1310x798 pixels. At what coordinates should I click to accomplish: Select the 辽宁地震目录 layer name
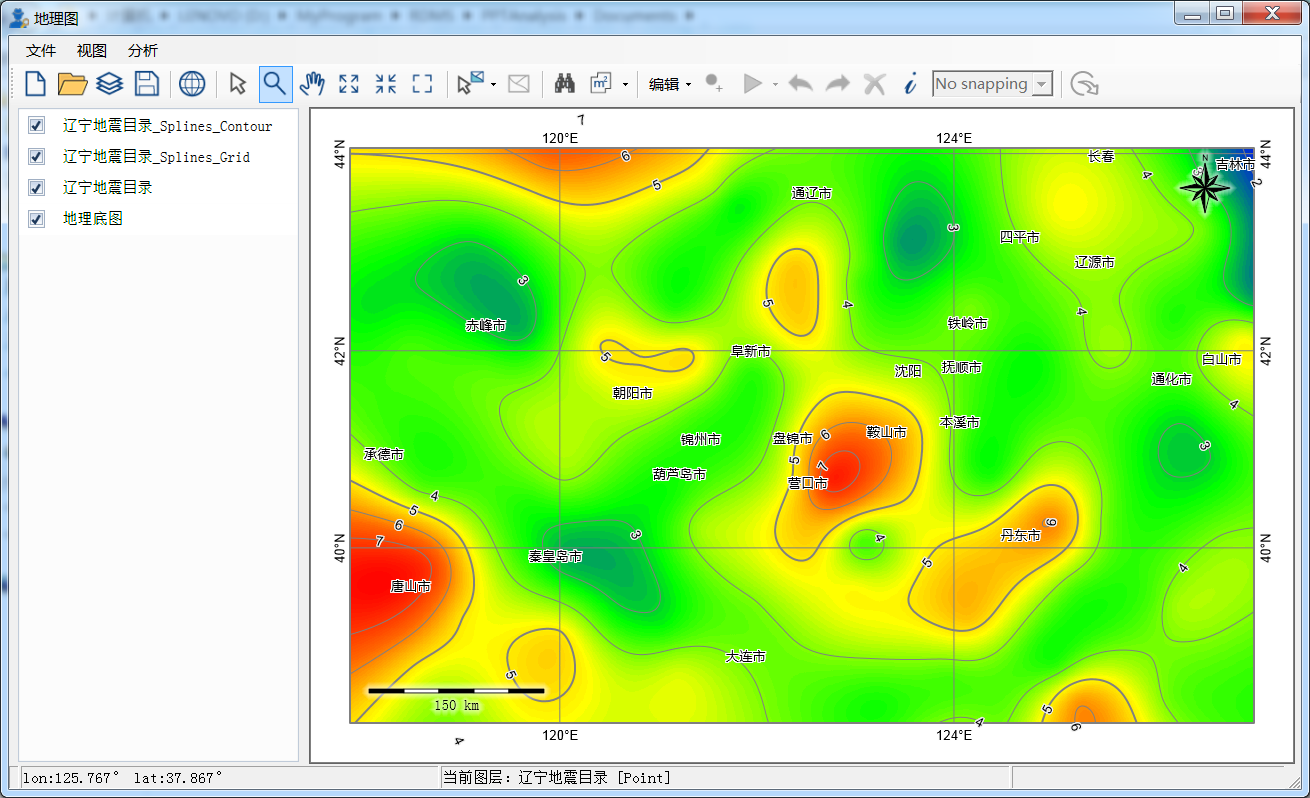click(x=107, y=188)
